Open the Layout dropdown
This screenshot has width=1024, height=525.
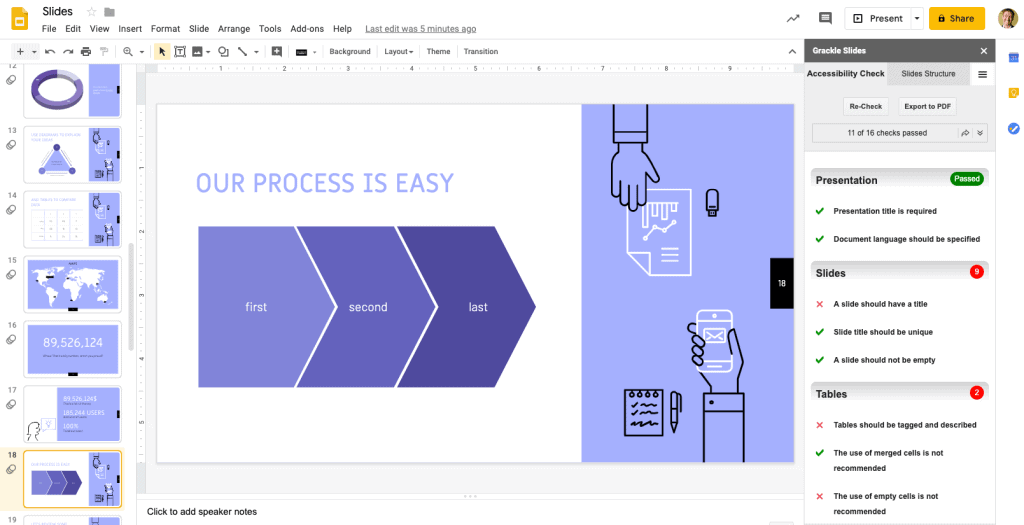398,52
